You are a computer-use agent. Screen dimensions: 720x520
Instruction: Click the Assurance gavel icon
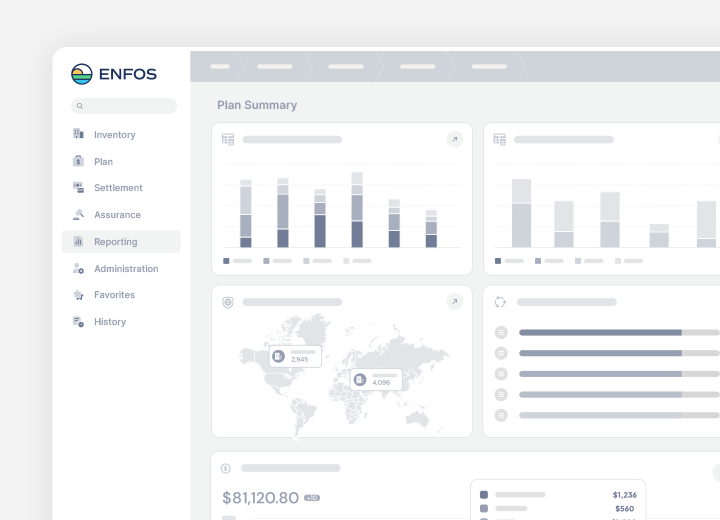[x=79, y=214]
